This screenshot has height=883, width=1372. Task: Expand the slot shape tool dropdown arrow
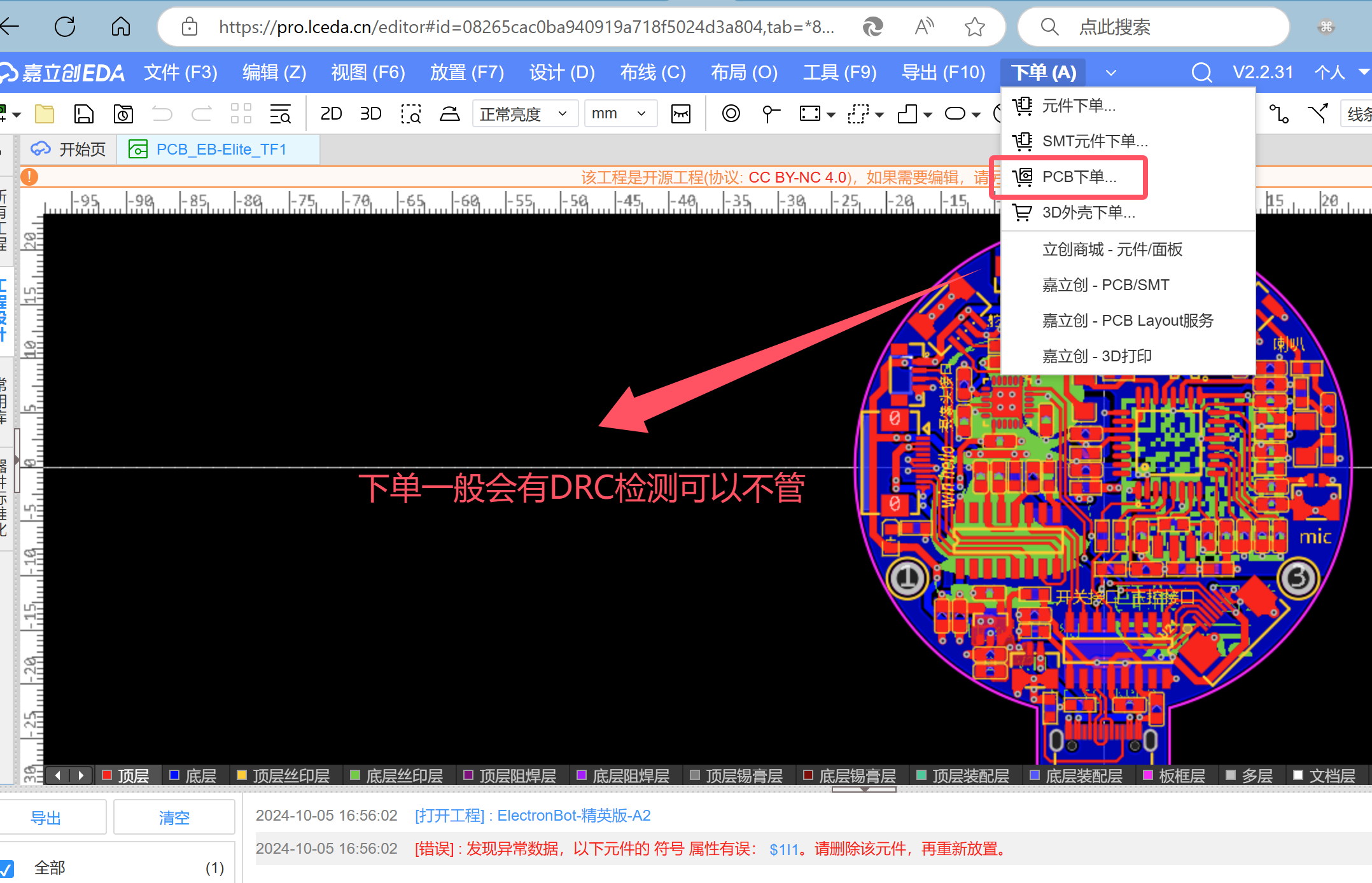click(x=976, y=115)
